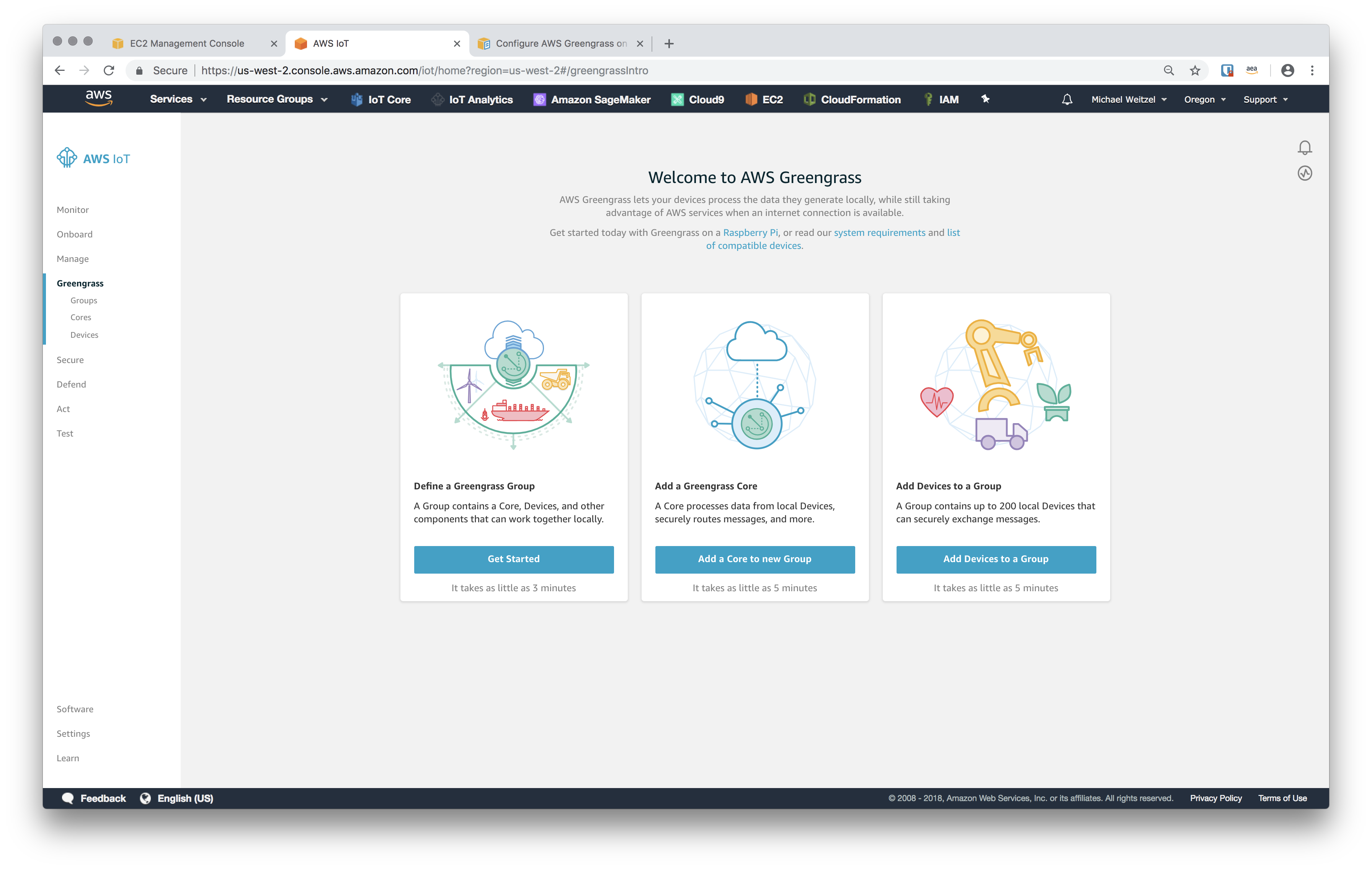
Task: Open the IoT Analytics shortcut
Action: coord(472,99)
